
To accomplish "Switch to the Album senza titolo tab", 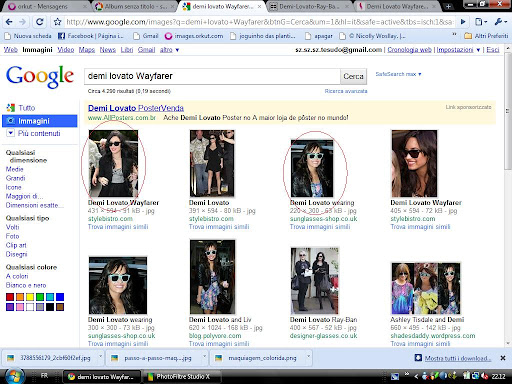I will coord(135,6).
